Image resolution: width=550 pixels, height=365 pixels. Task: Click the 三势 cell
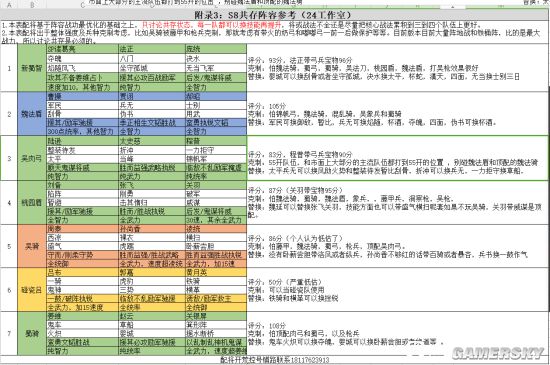point(152,290)
